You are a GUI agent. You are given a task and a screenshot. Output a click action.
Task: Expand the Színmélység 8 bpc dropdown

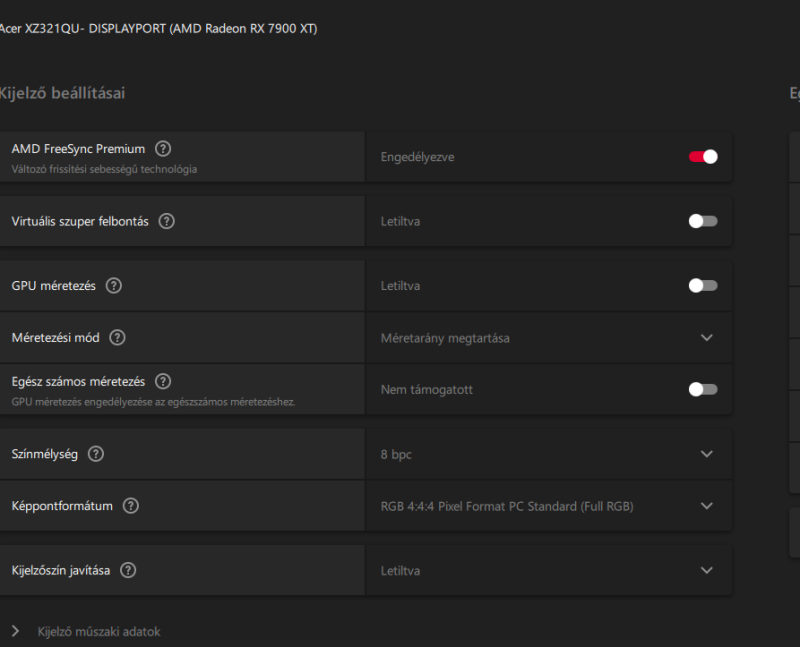[707, 454]
